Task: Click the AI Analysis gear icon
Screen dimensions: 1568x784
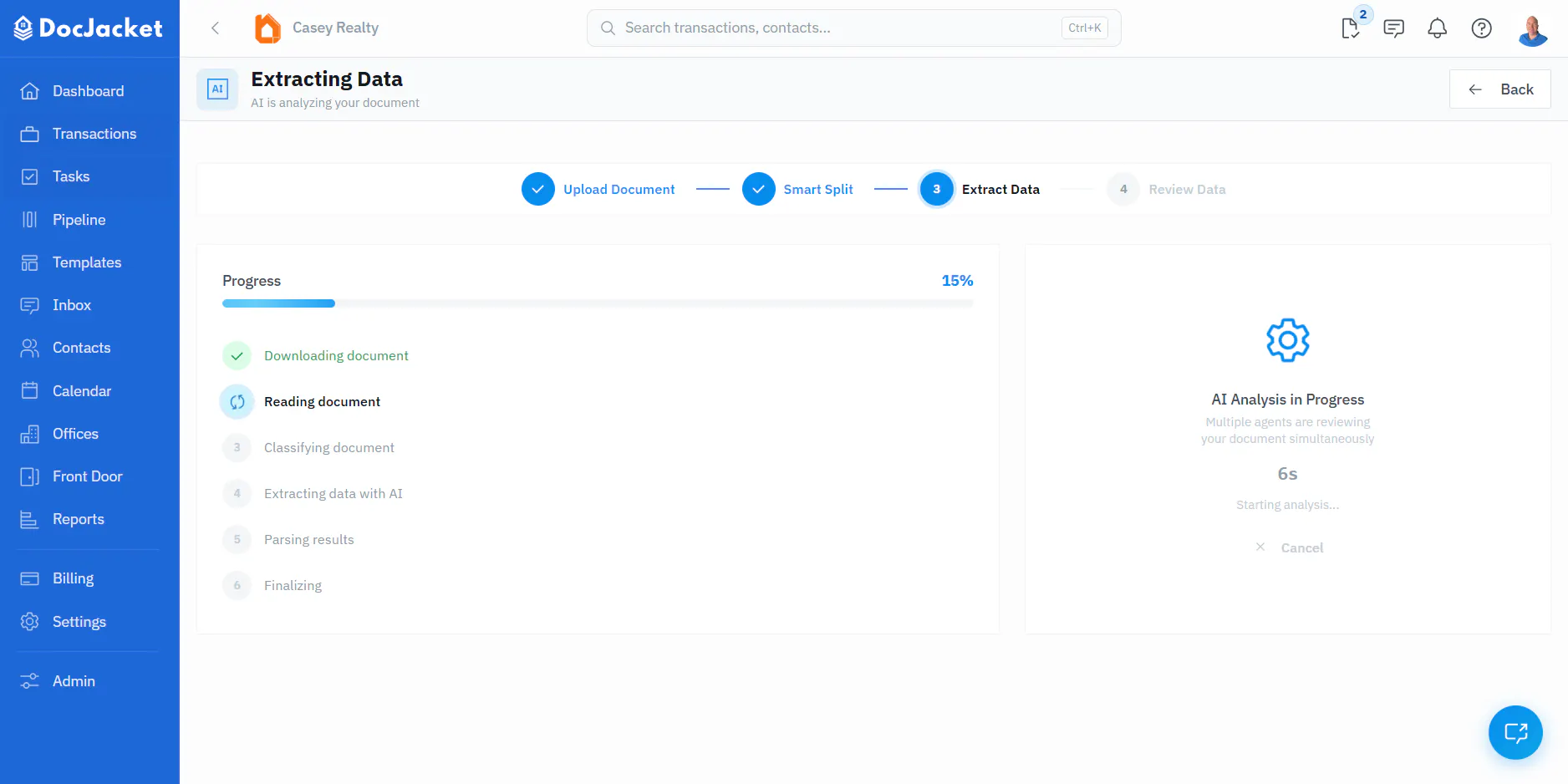Action: tap(1288, 340)
